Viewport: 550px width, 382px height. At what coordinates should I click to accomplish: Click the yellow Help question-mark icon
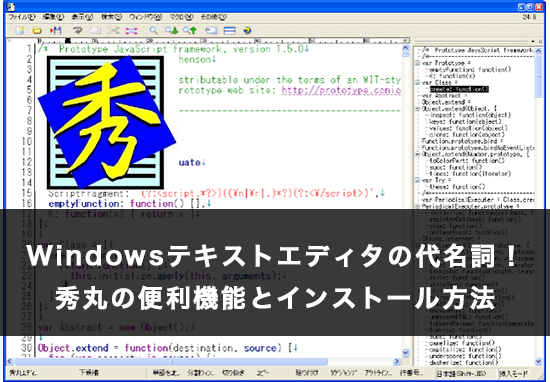(247, 31)
